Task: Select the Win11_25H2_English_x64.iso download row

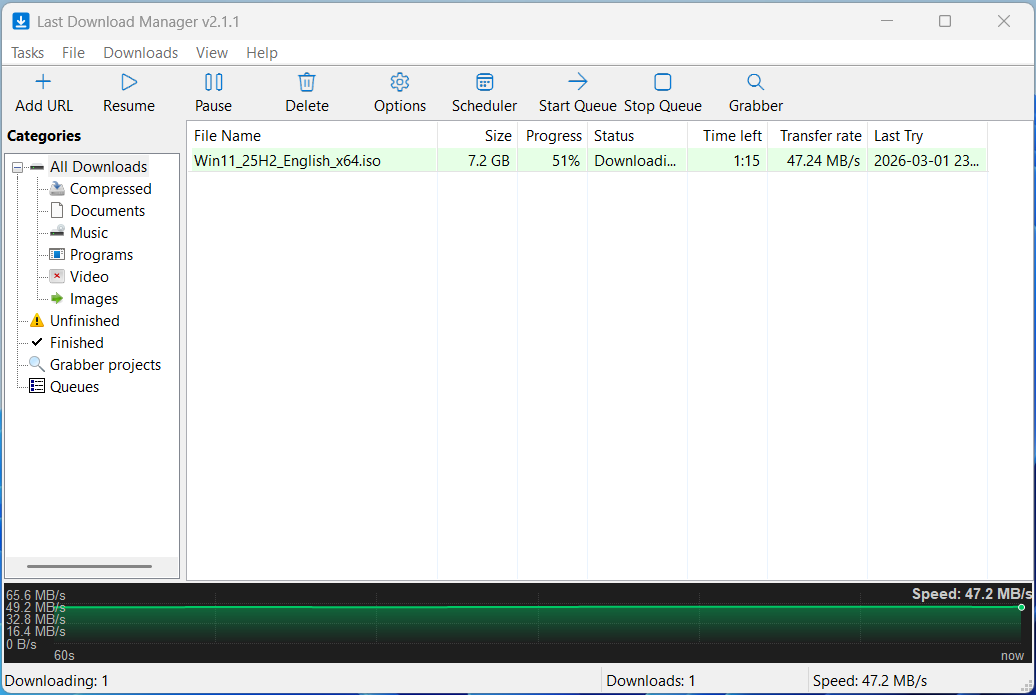Action: pyautogui.click(x=587, y=161)
